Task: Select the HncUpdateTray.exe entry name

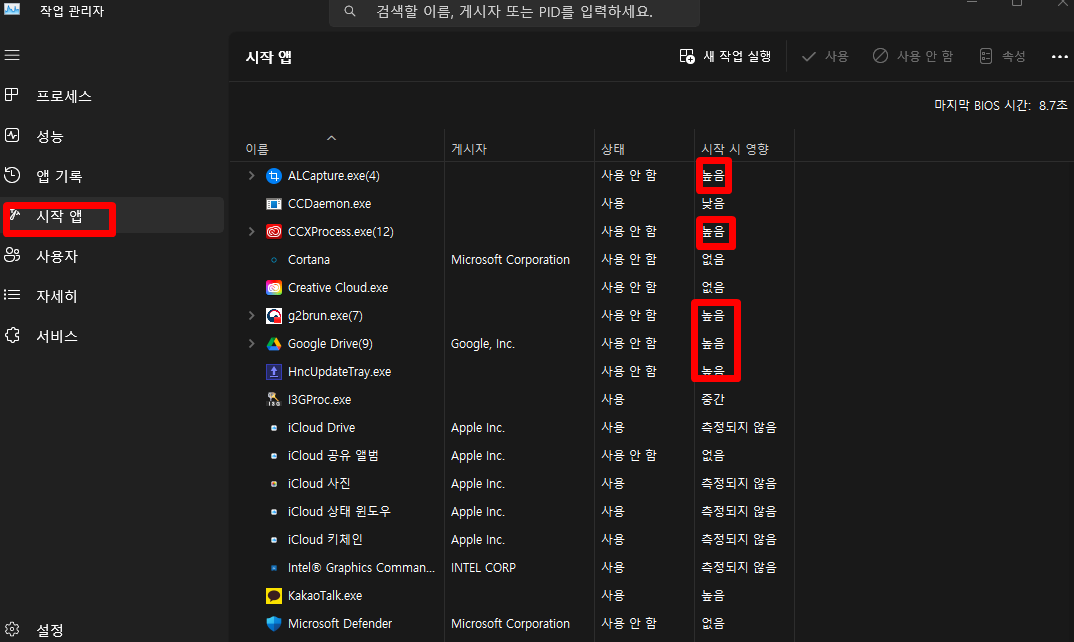Action: tap(339, 372)
